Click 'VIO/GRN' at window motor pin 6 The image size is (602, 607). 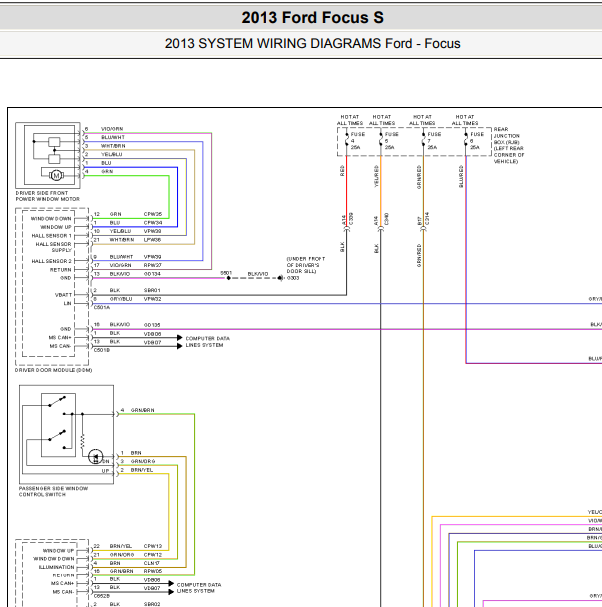coord(112,129)
